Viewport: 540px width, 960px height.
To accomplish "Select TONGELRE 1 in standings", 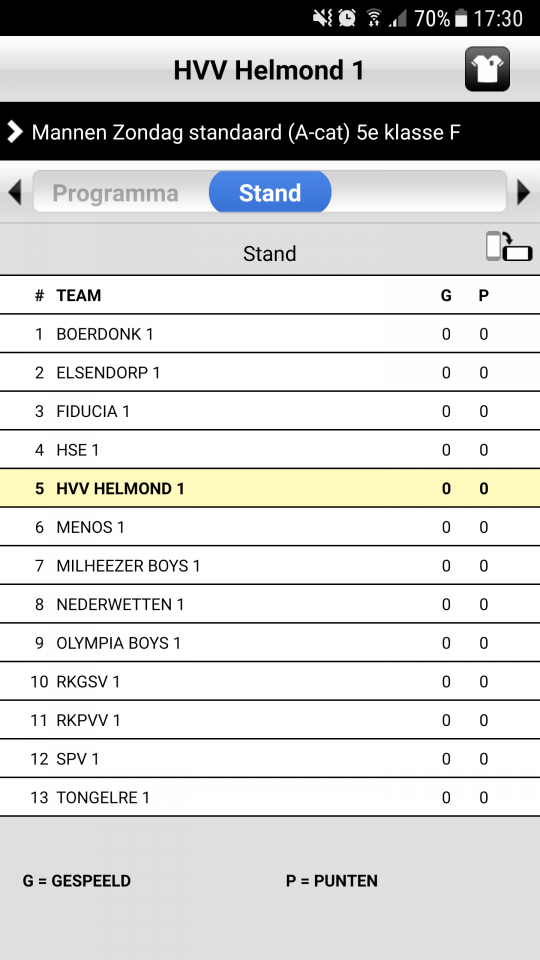I will point(270,797).
